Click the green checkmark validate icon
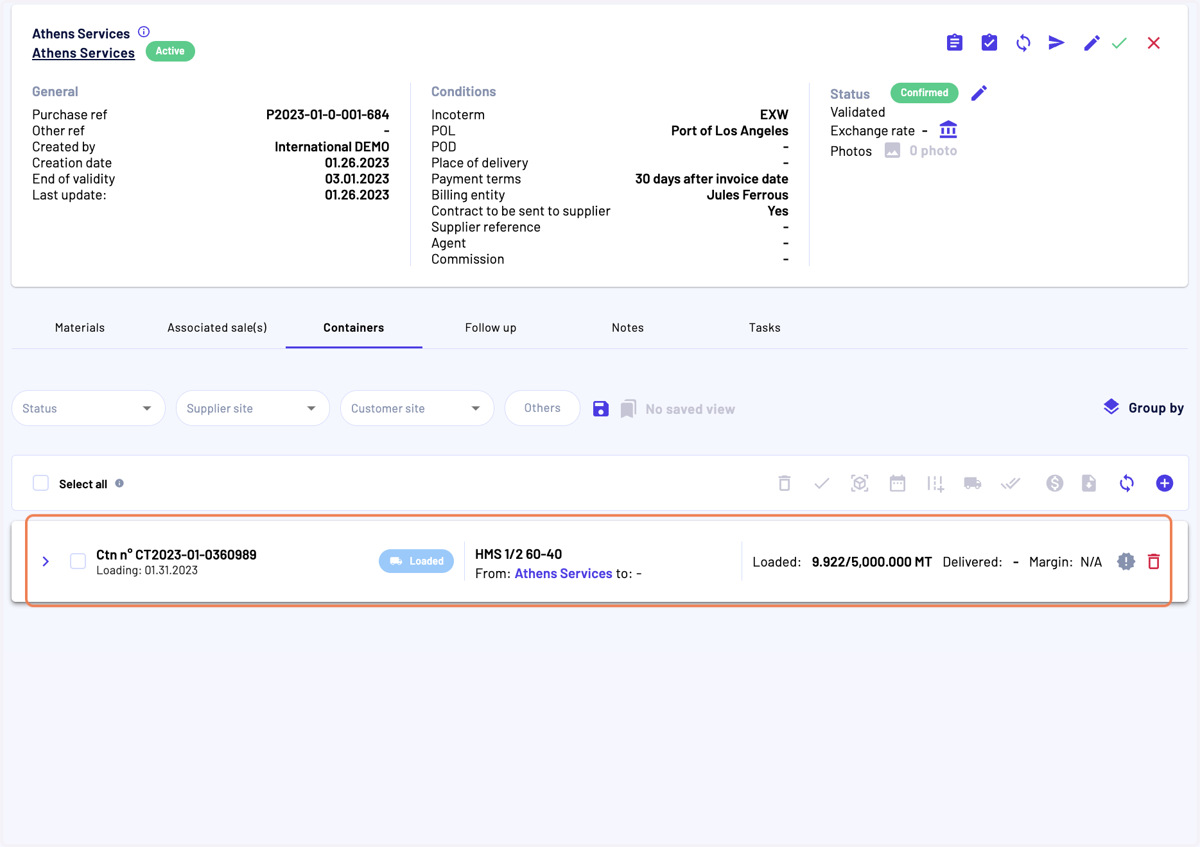 coord(1120,43)
